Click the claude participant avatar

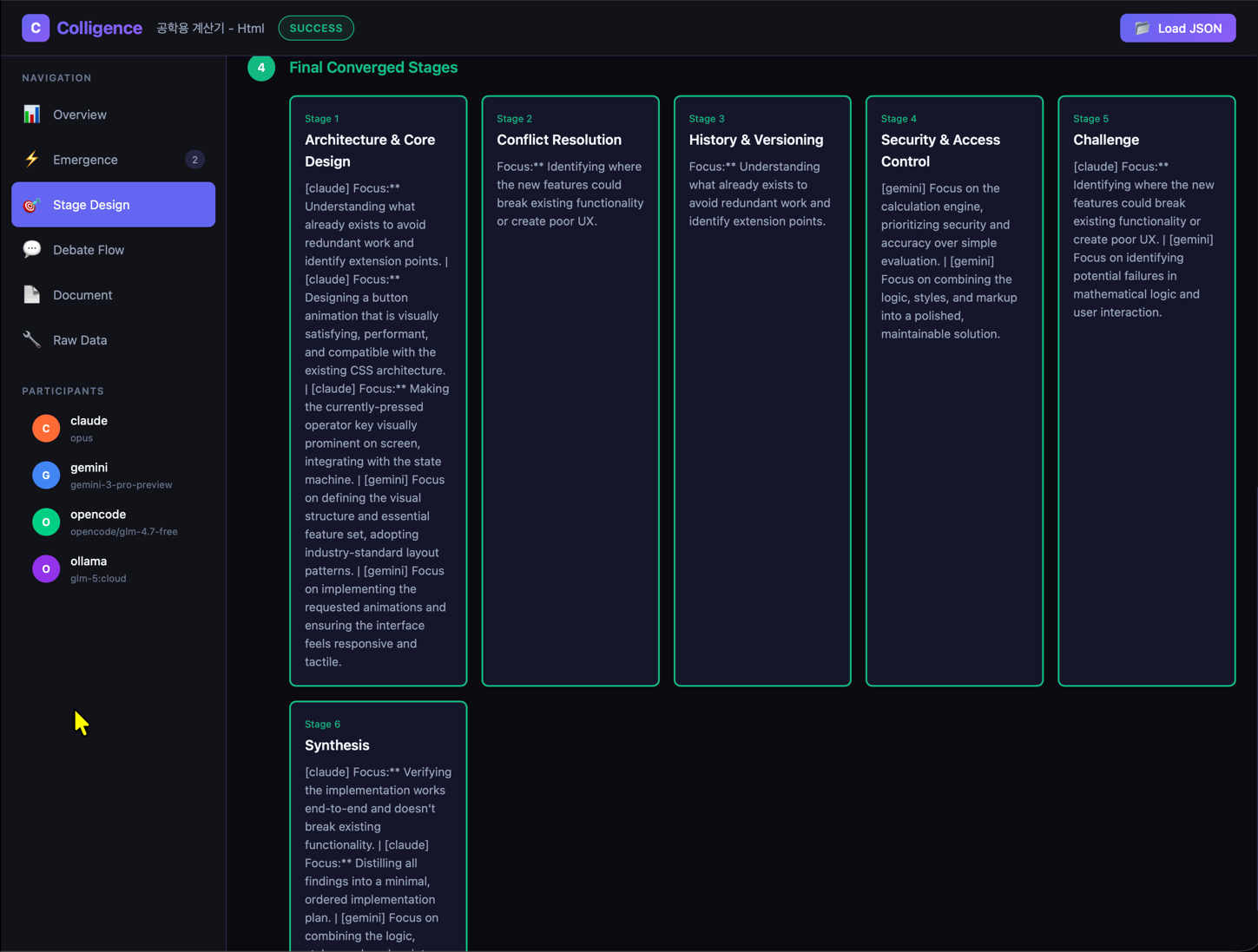(46, 429)
